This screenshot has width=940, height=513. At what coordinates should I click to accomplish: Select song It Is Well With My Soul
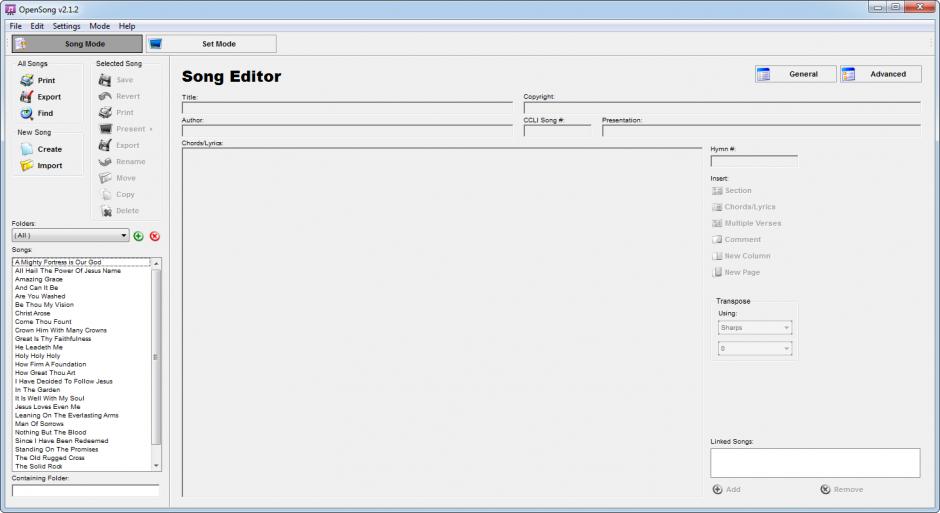tap(50, 399)
